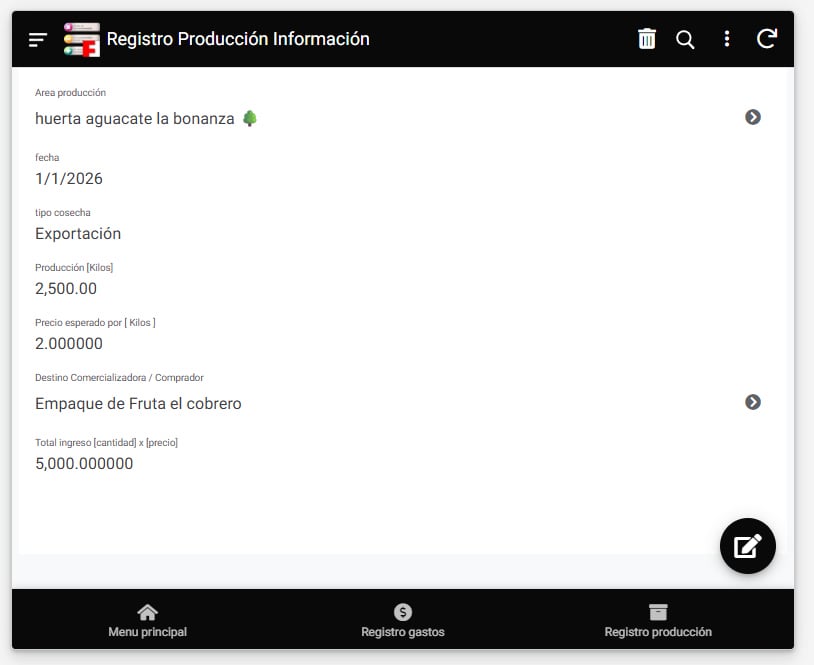The image size is (814, 665).
Task: Click the tree icon beside bonanza
Action: click(x=250, y=118)
